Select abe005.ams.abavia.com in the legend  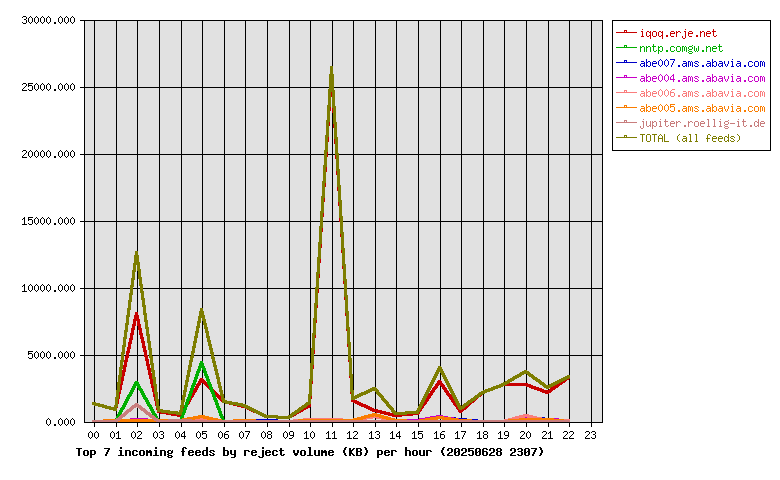pyautogui.click(x=702, y=108)
